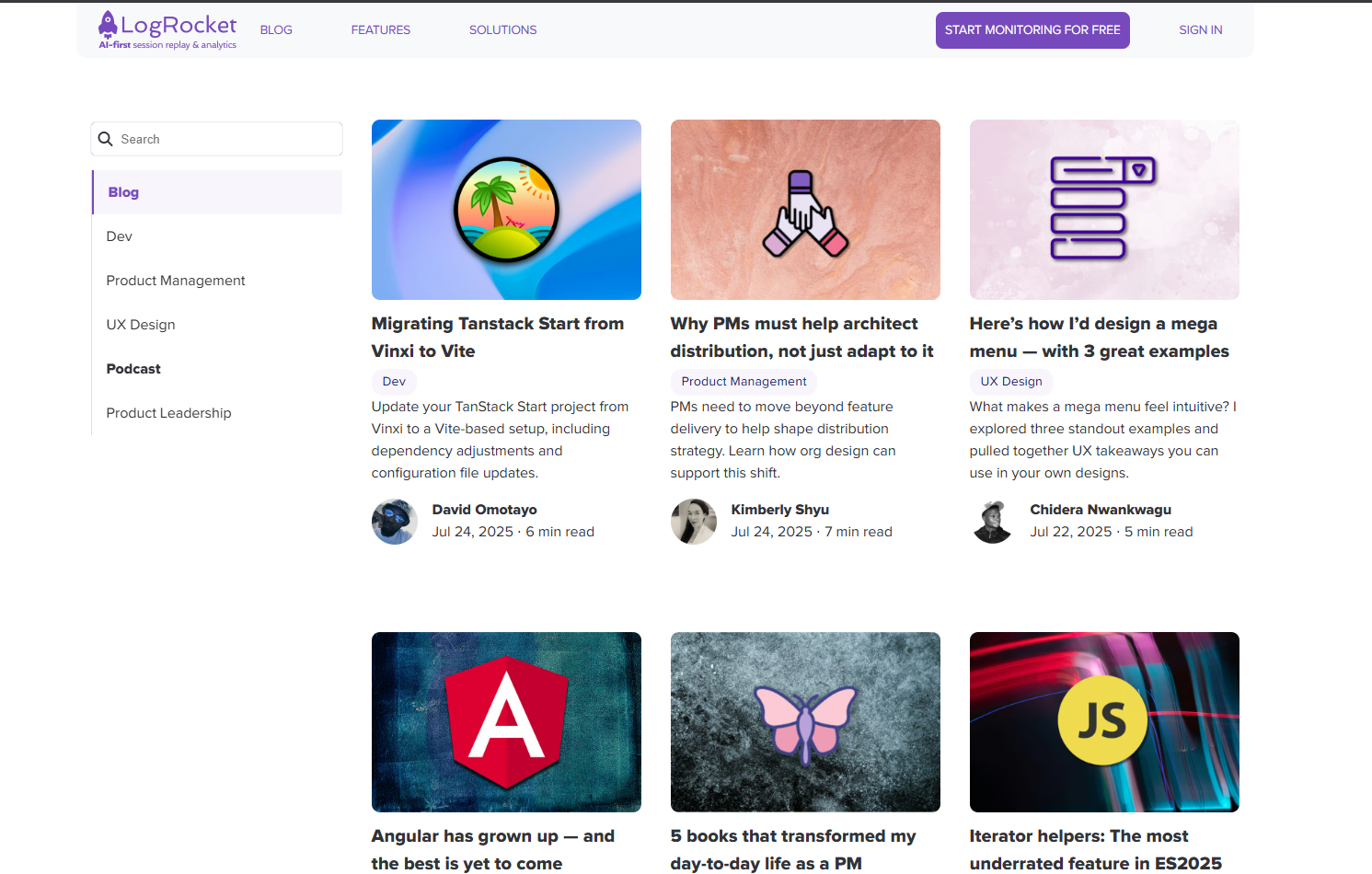
Task: Open the JS badge article thumbnail
Action: [x=1104, y=722]
